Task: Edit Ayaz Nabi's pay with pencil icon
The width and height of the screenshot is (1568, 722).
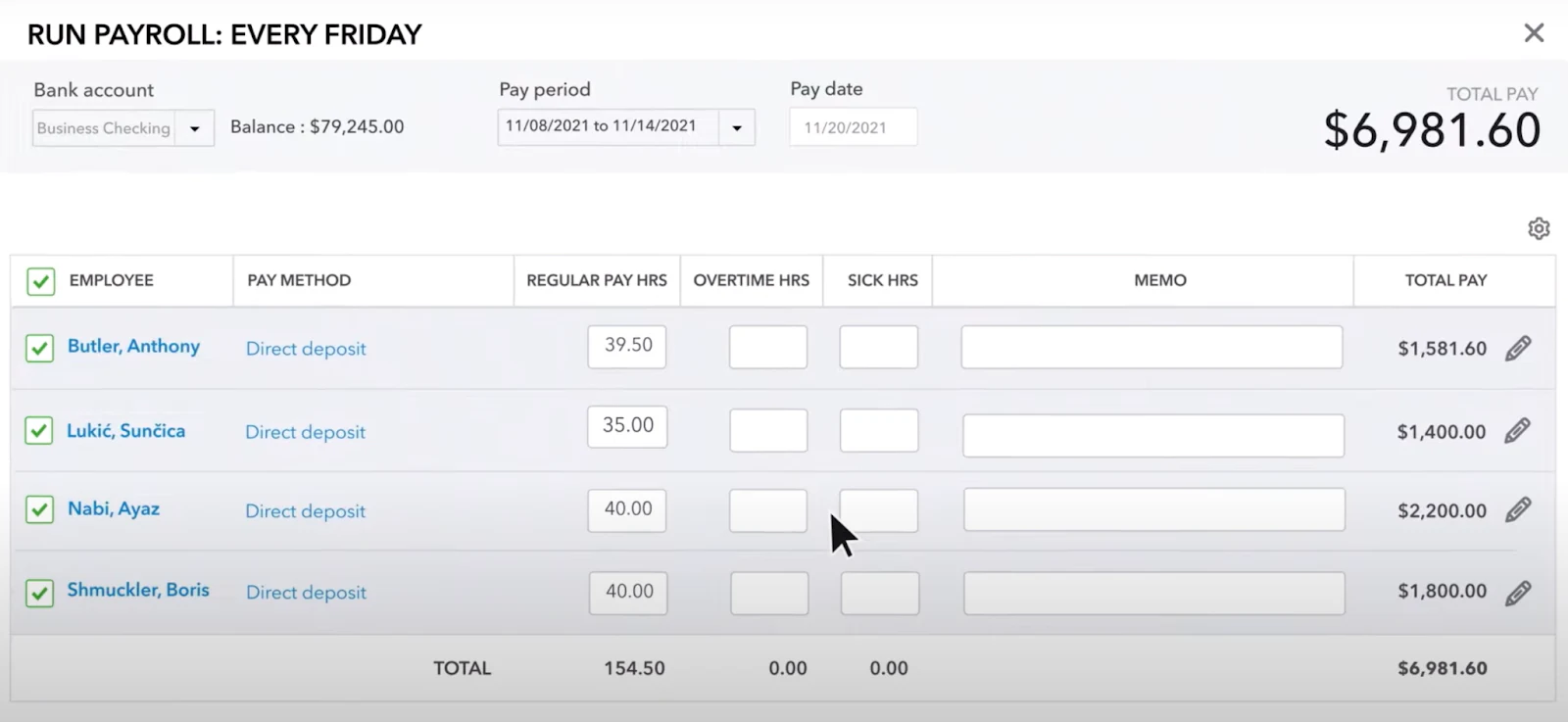Action: [1518, 509]
